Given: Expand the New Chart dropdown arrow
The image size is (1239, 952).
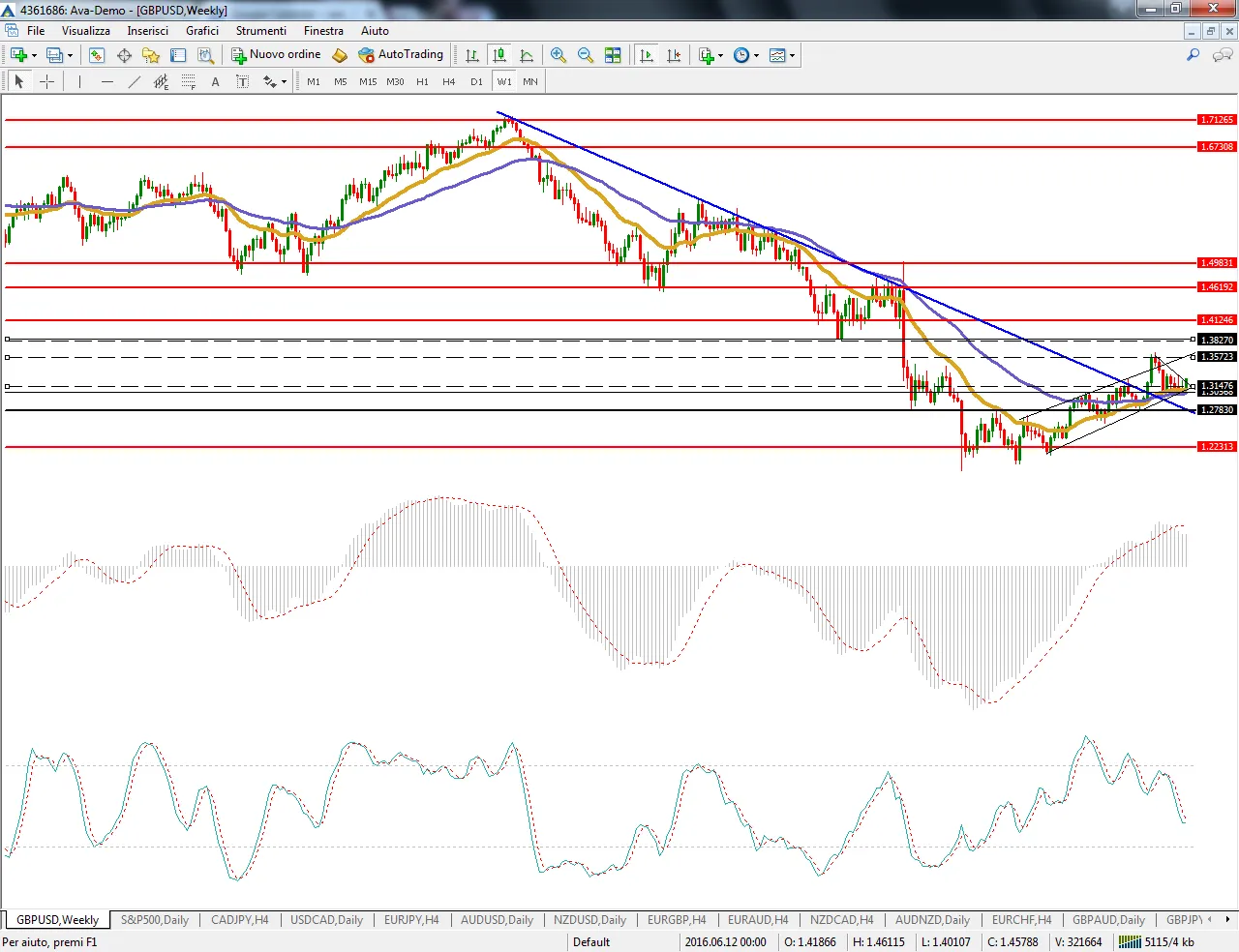Looking at the screenshot, I should 34,55.
